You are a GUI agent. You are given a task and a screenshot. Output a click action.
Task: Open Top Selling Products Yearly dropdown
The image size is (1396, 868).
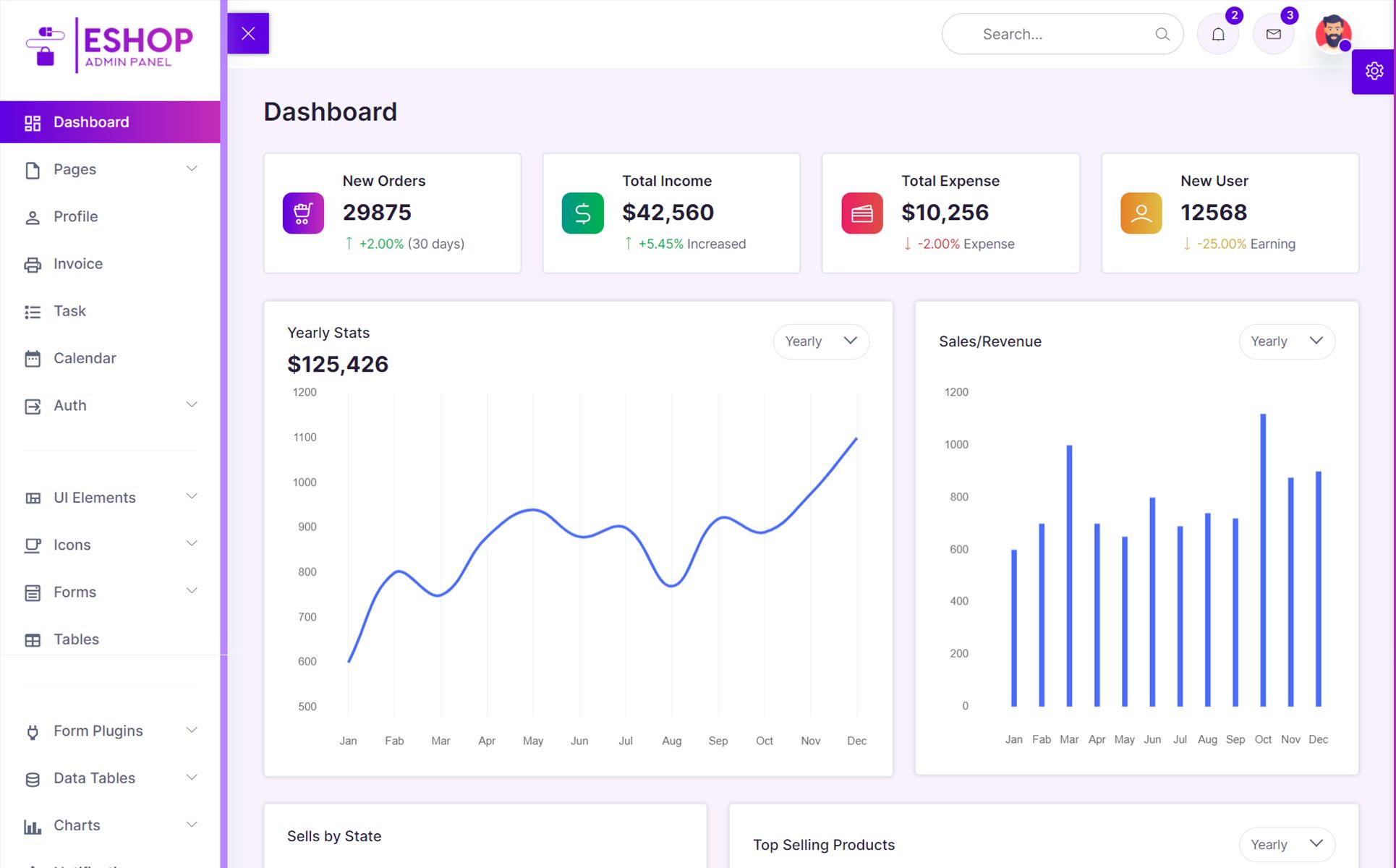pyautogui.click(x=1287, y=844)
